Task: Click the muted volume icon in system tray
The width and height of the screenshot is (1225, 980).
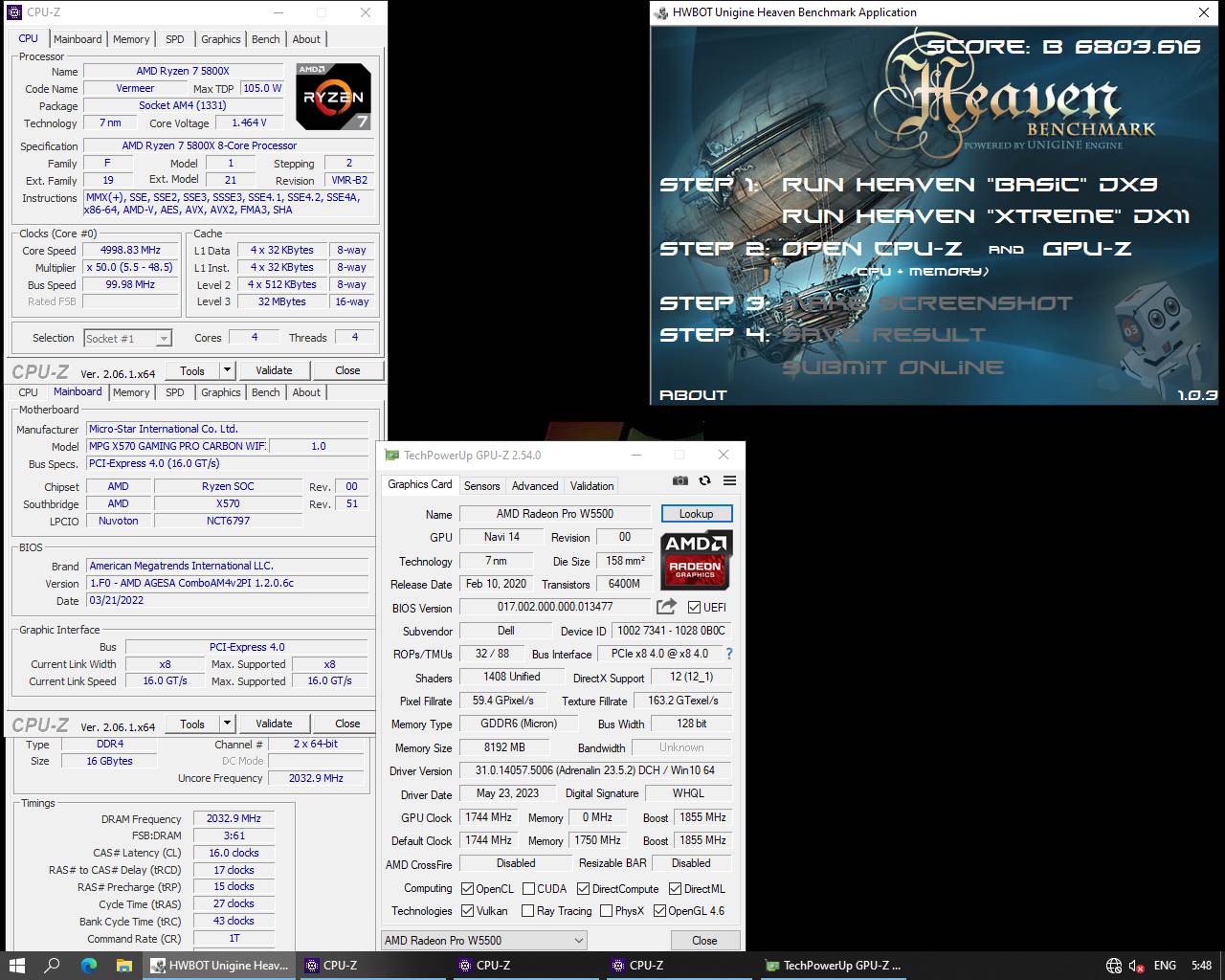Action: pyautogui.click(x=1137, y=966)
